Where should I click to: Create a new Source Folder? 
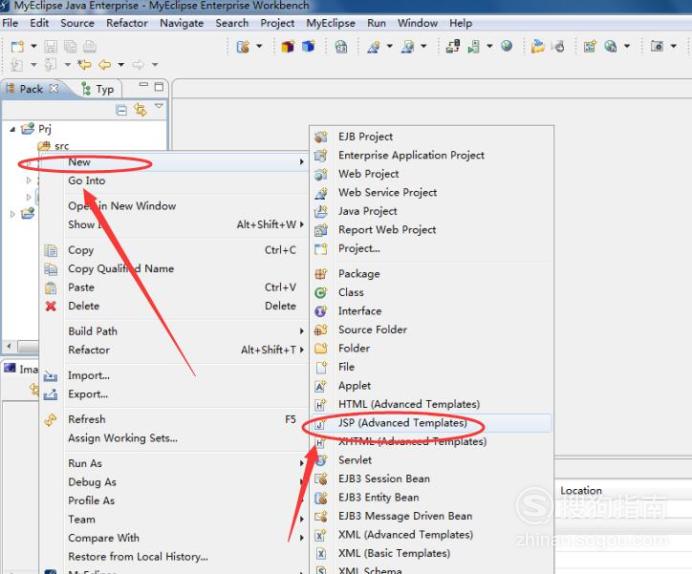(432, 330)
